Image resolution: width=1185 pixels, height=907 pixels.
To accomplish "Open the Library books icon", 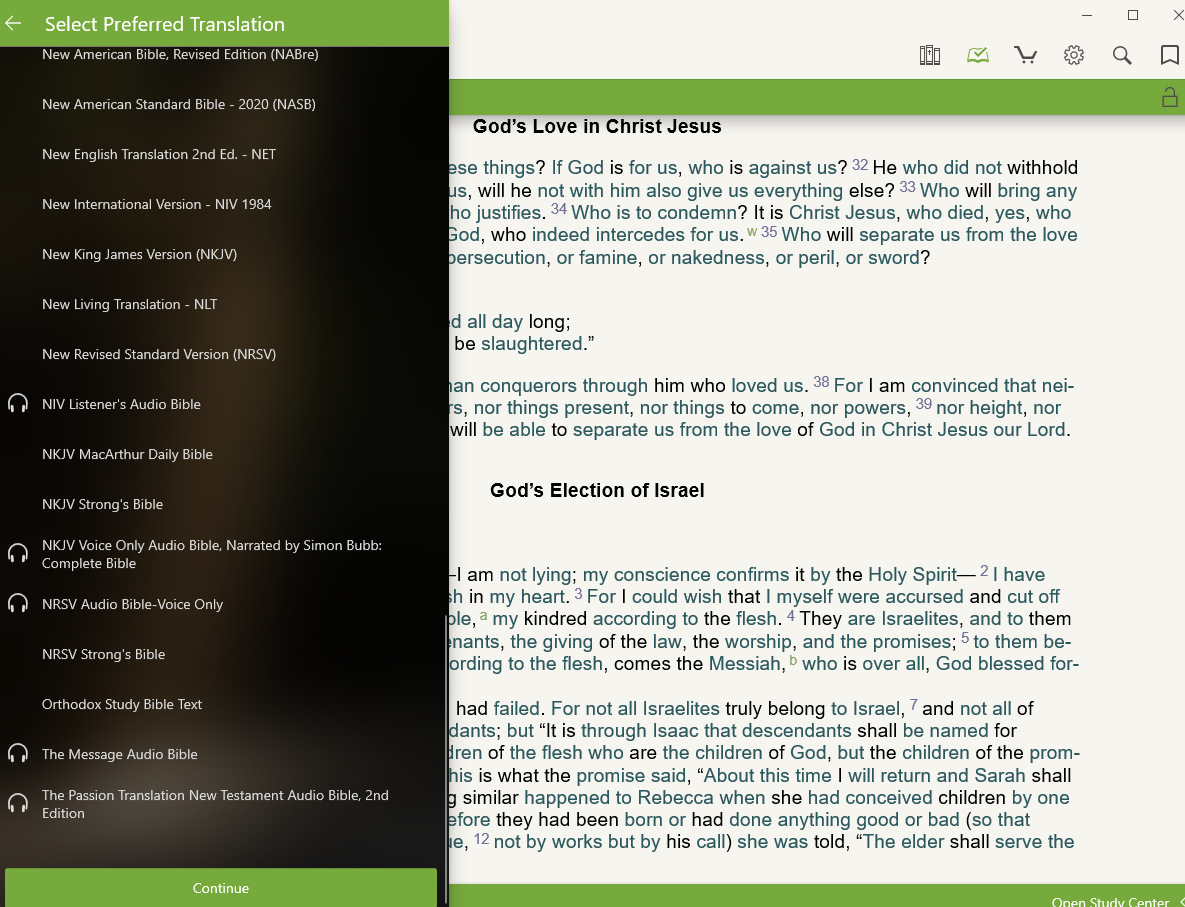I will [930, 55].
